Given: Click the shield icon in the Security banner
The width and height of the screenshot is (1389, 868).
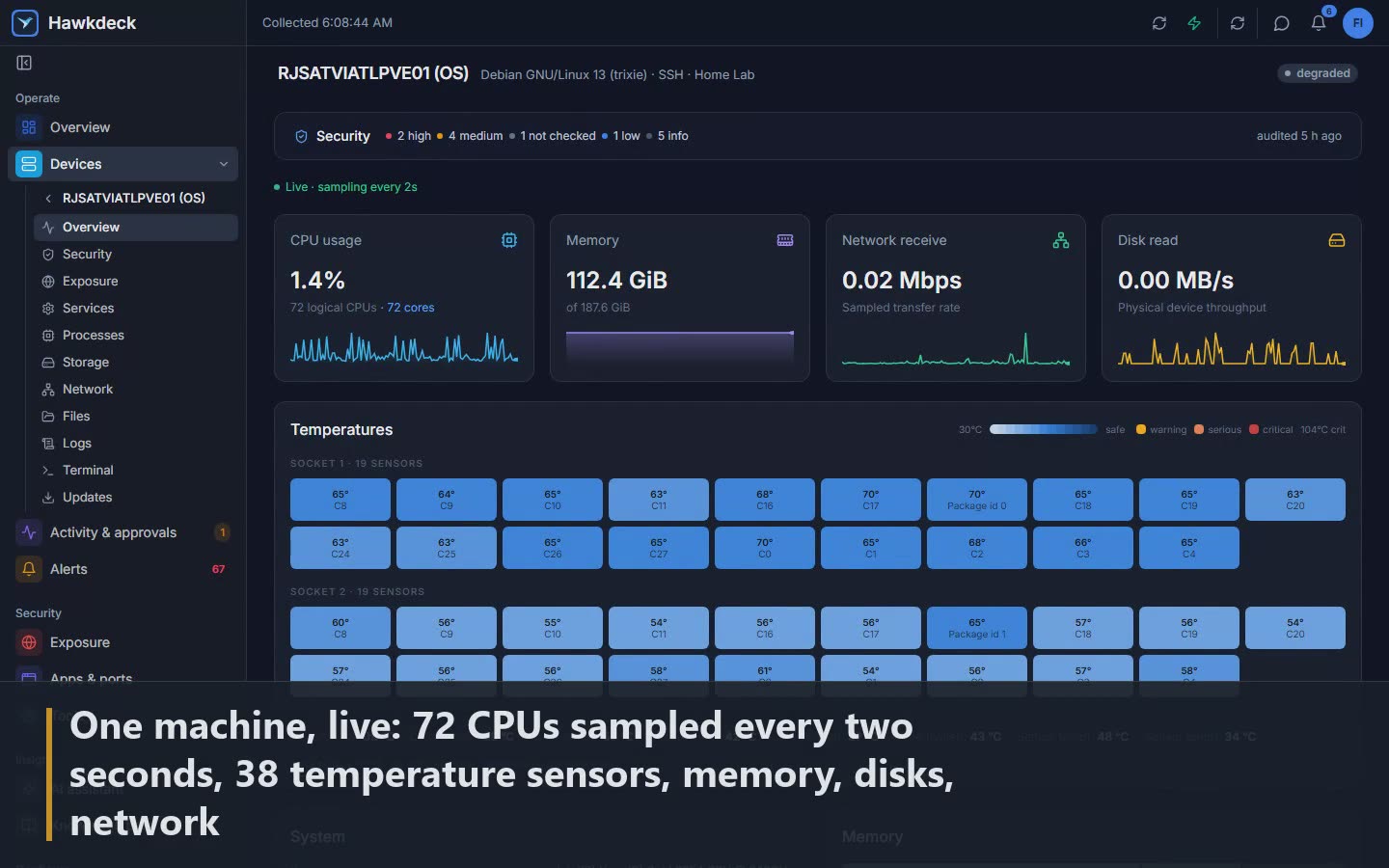Looking at the screenshot, I should [x=301, y=136].
